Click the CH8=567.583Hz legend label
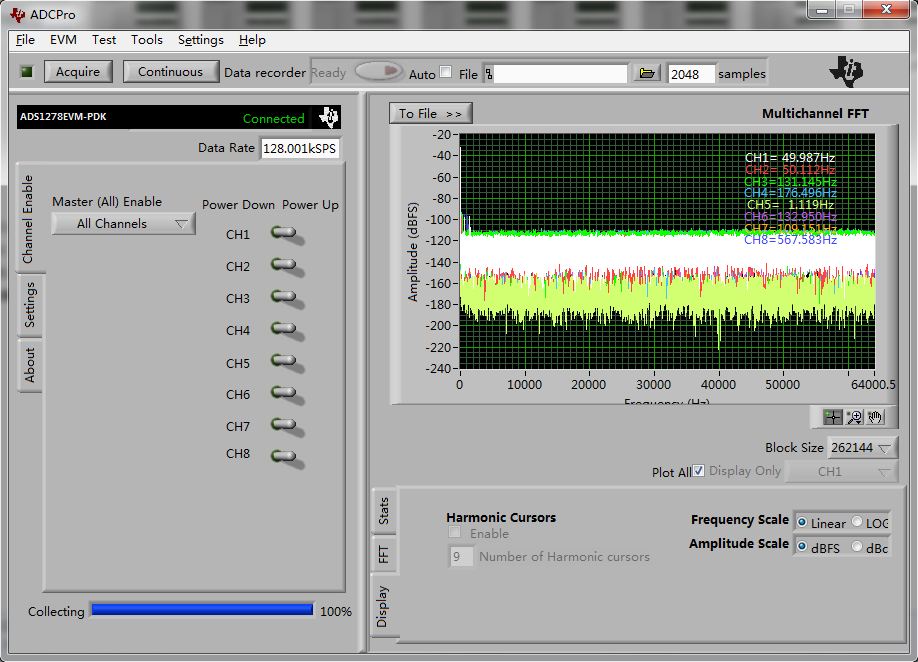 [790, 239]
